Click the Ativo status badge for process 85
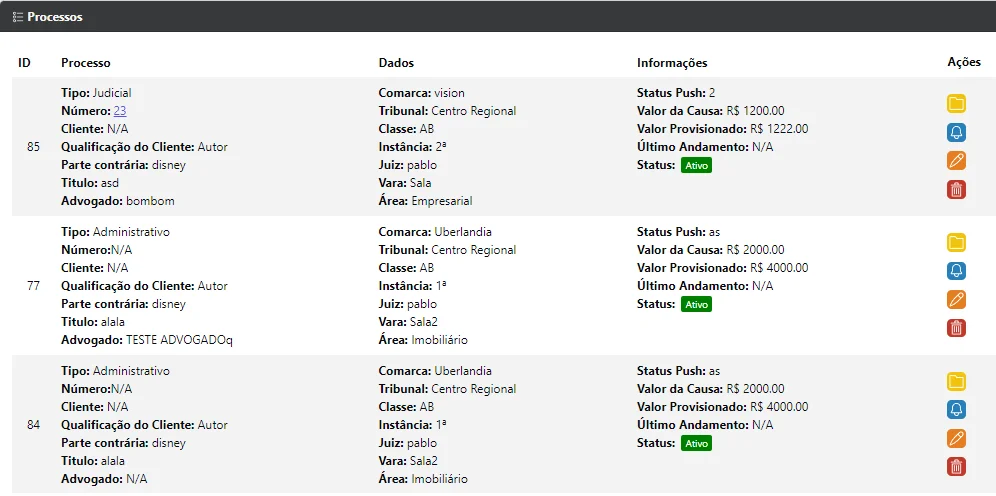996x496 pixels. click(696, 165)
